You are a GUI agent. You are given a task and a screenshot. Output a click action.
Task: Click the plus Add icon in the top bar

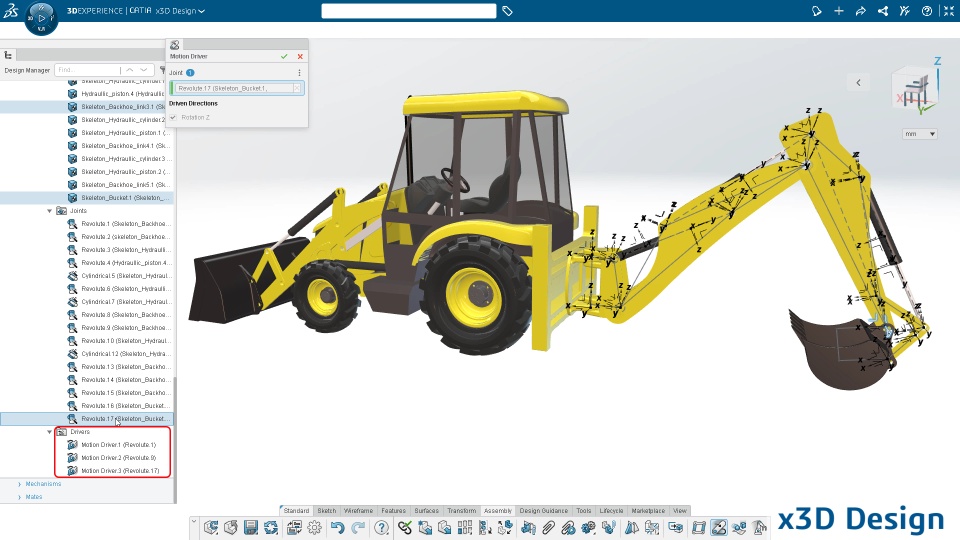(839, 11)
